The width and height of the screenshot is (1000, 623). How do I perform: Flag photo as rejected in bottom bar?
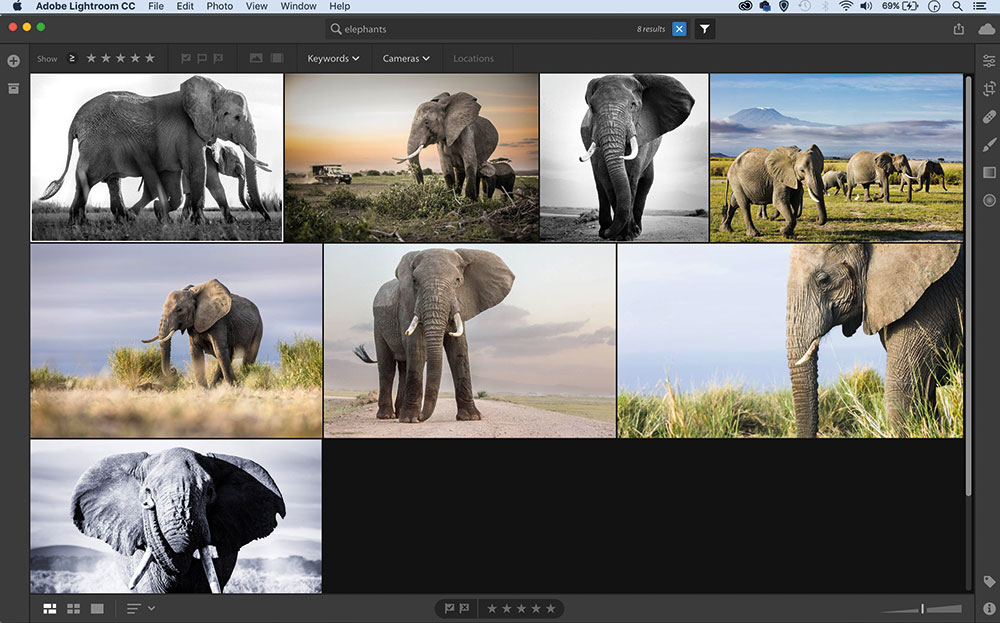click(464, 608)
